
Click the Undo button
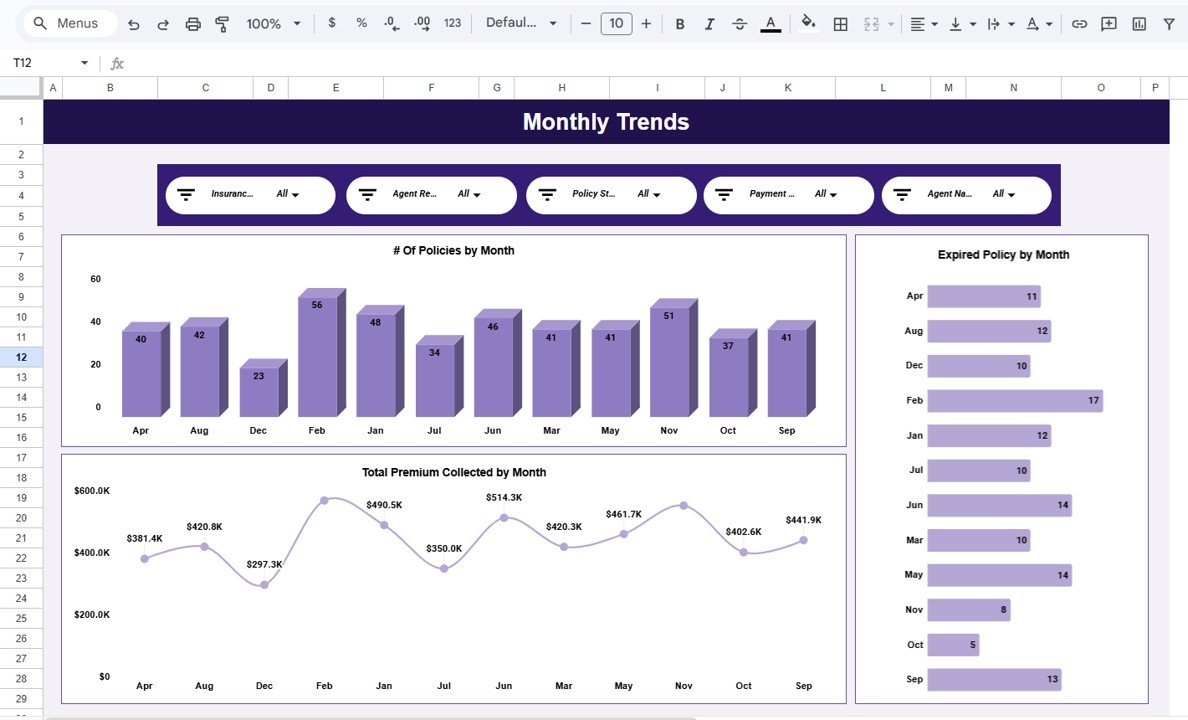[x=133, y=22]
